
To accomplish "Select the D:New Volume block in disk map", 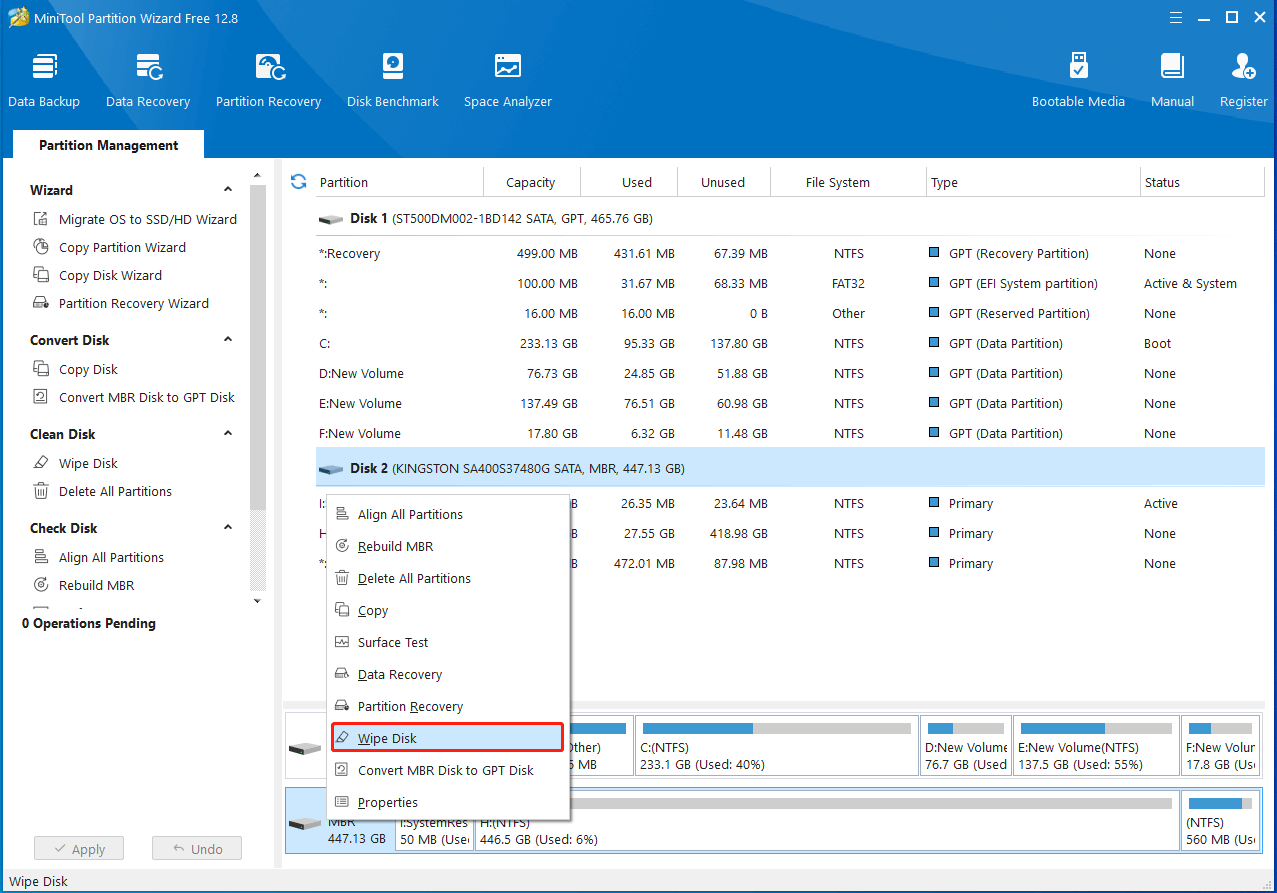I will click(966, 745).
